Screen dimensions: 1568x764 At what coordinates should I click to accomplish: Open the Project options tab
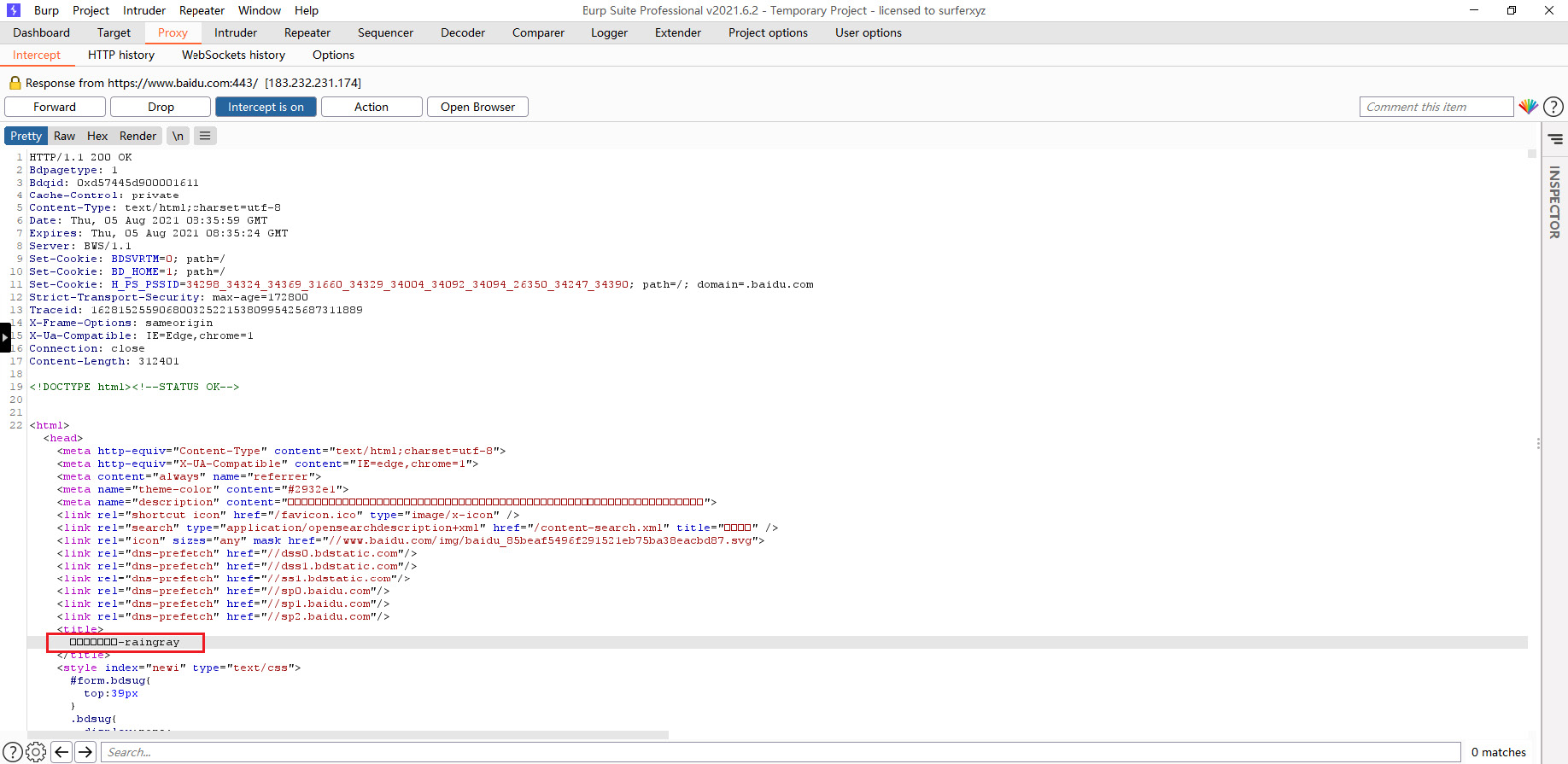click(x=768, y=32)
